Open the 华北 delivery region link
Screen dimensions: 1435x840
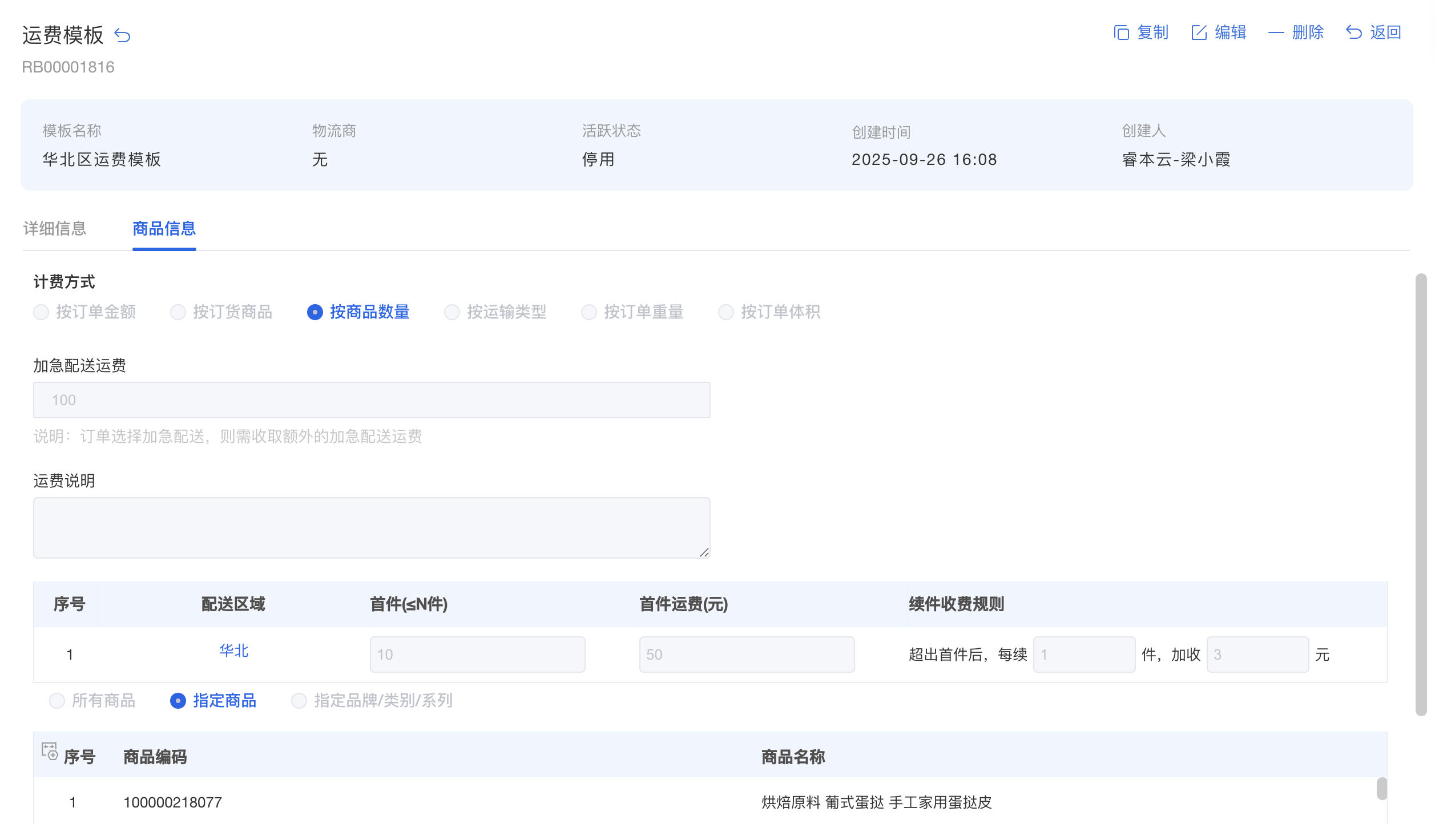[x=234, y=651]
